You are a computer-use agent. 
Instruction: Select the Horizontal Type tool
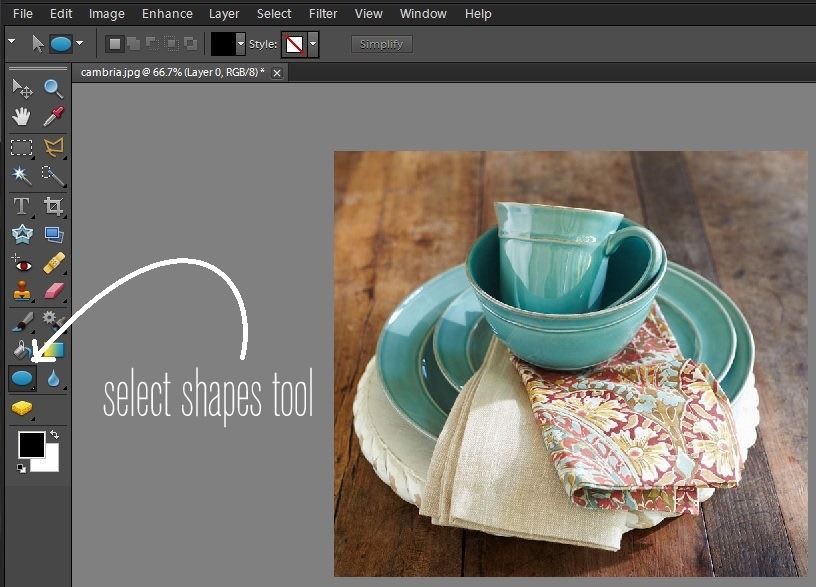coord(21,206)
